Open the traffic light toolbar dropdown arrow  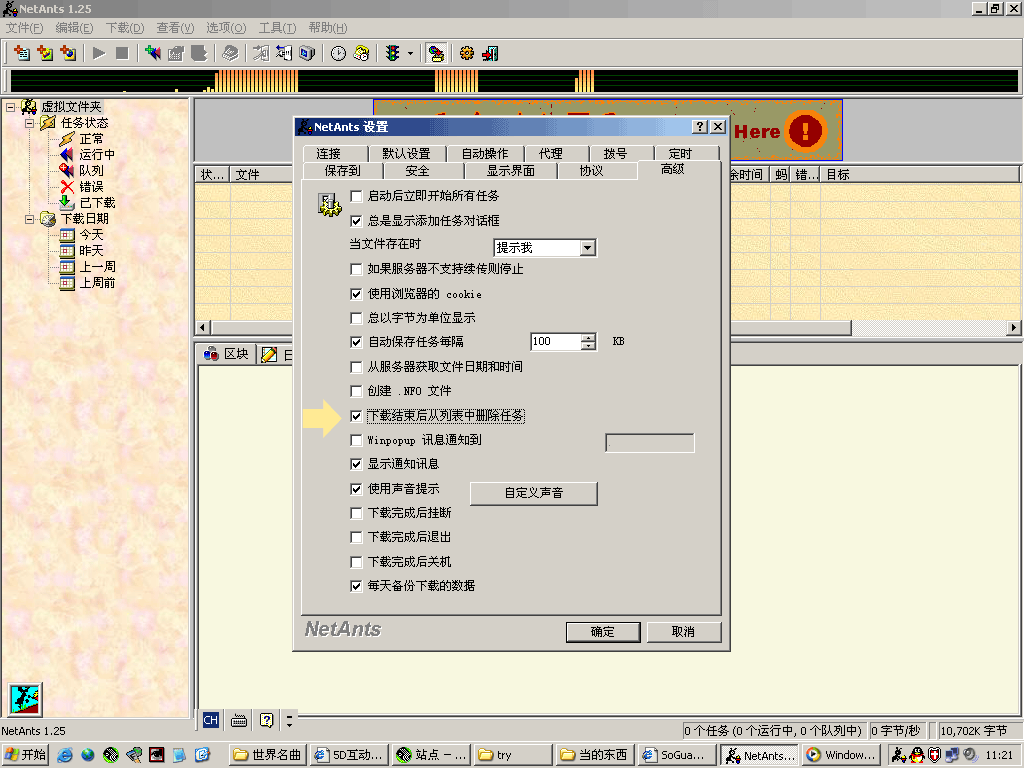tap(410, 54)
